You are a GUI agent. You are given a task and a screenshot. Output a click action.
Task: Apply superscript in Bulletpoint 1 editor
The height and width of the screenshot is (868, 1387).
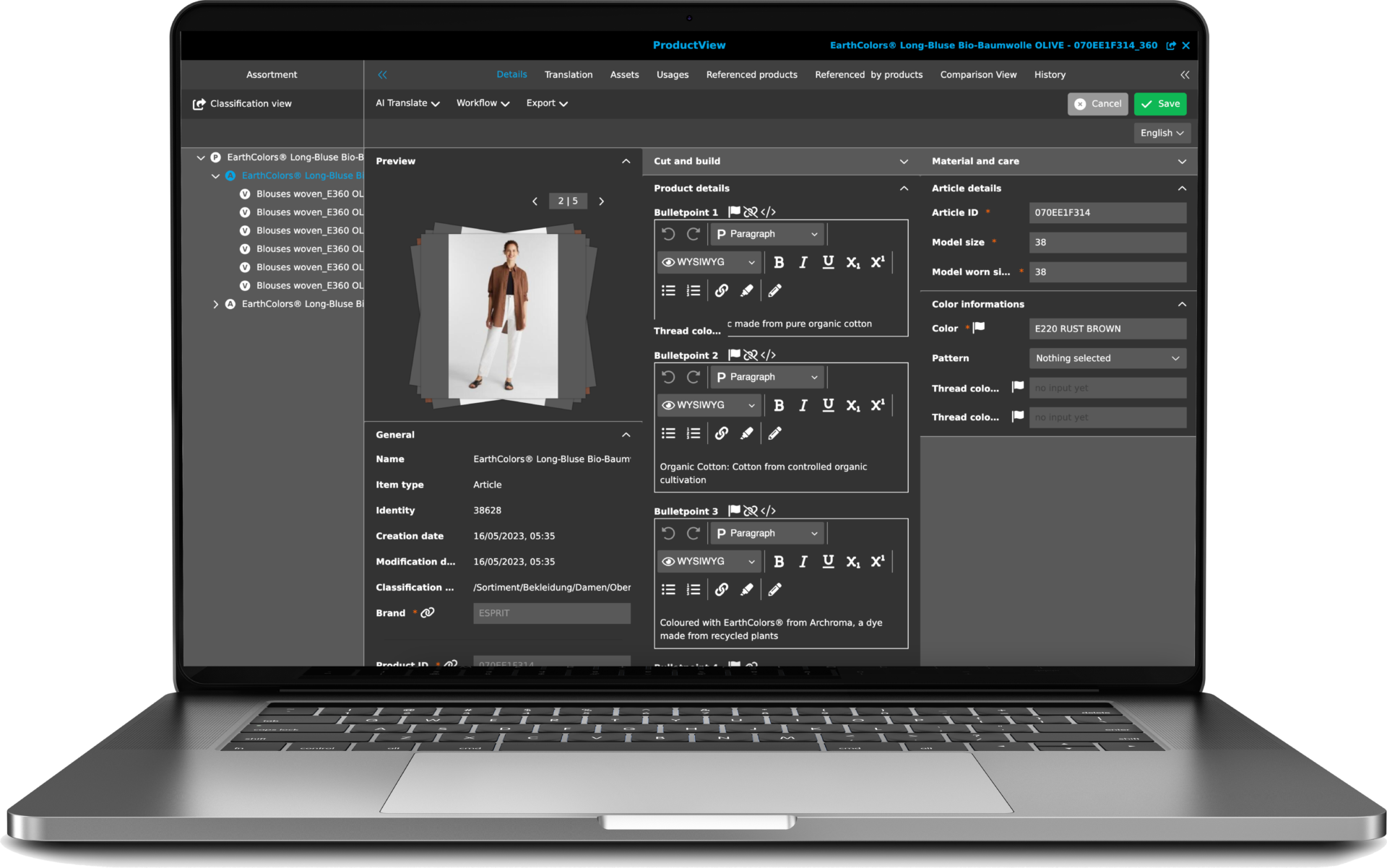(x=877, y=262)
